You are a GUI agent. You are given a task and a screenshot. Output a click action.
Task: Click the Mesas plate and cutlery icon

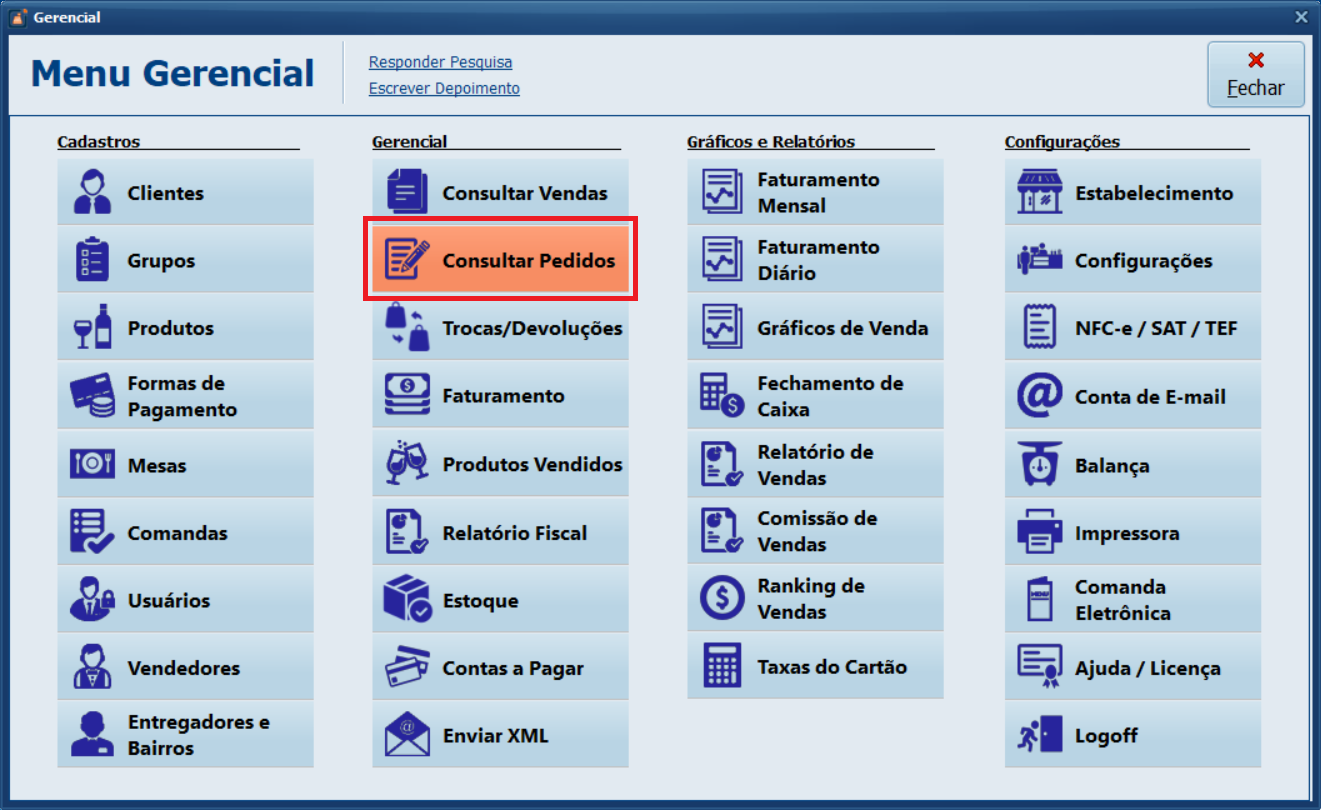coord(92,465)
